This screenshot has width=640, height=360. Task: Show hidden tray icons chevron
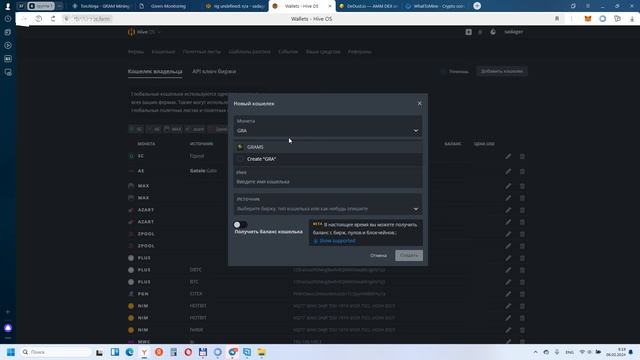point(535,352)
